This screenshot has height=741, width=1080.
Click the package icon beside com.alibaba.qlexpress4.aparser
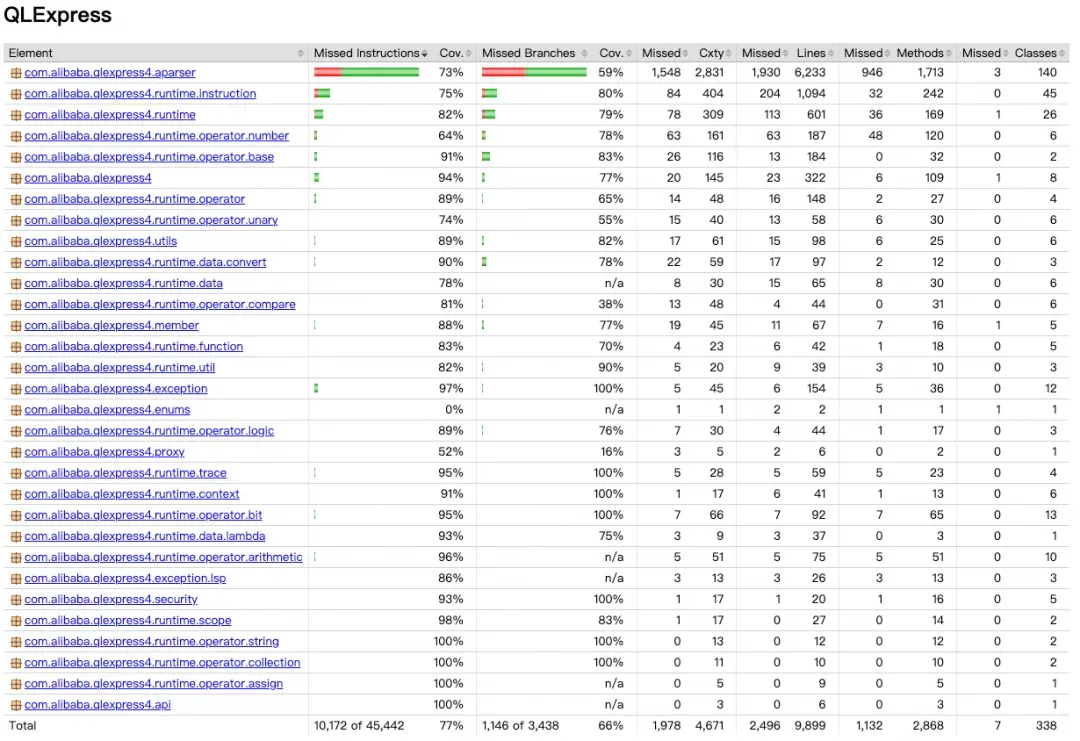pos(15,73)
